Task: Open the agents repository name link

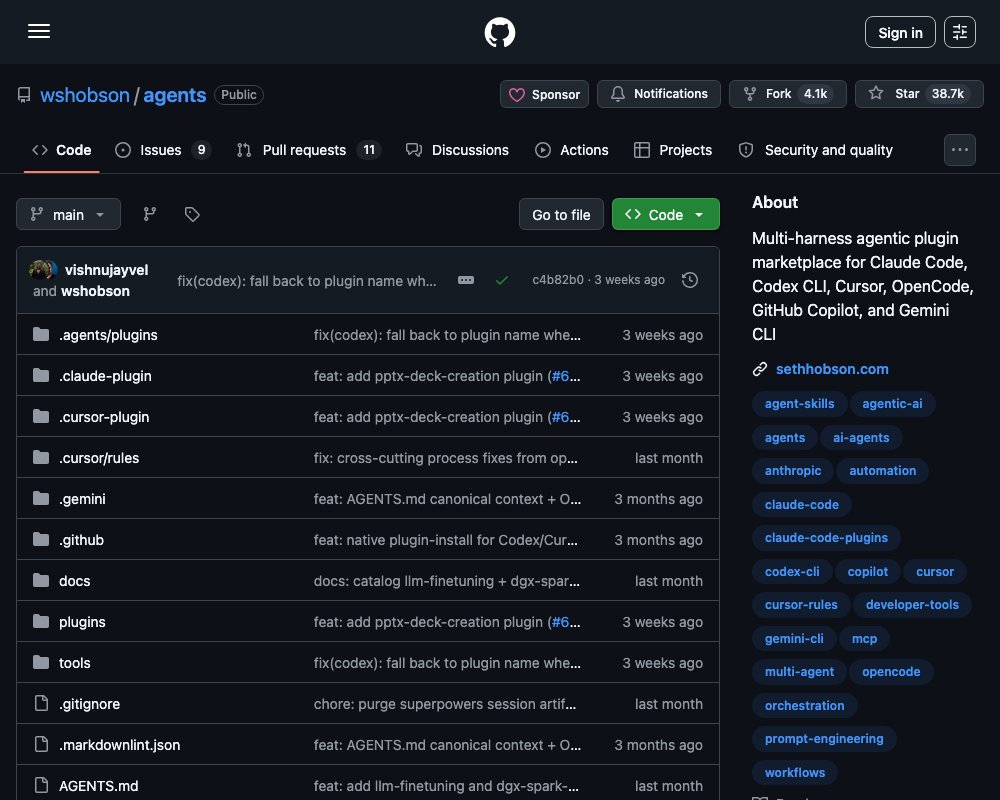Action: tap(175, 95)
